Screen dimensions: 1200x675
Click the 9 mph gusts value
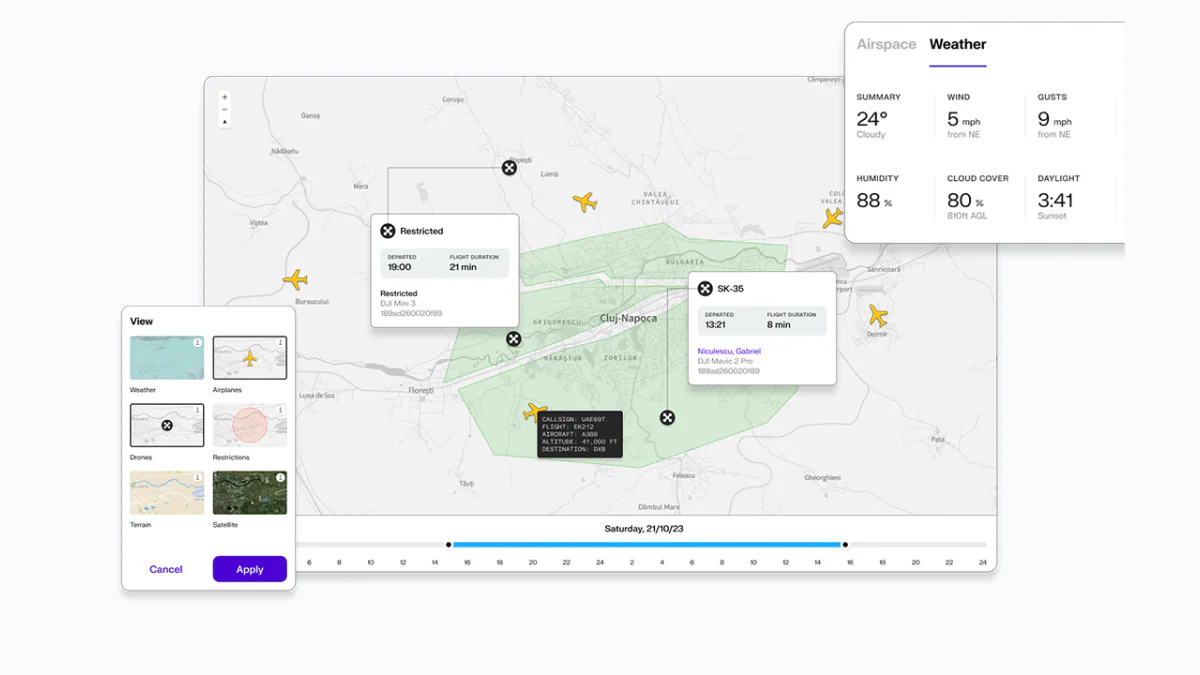(x=1055, y=119)
